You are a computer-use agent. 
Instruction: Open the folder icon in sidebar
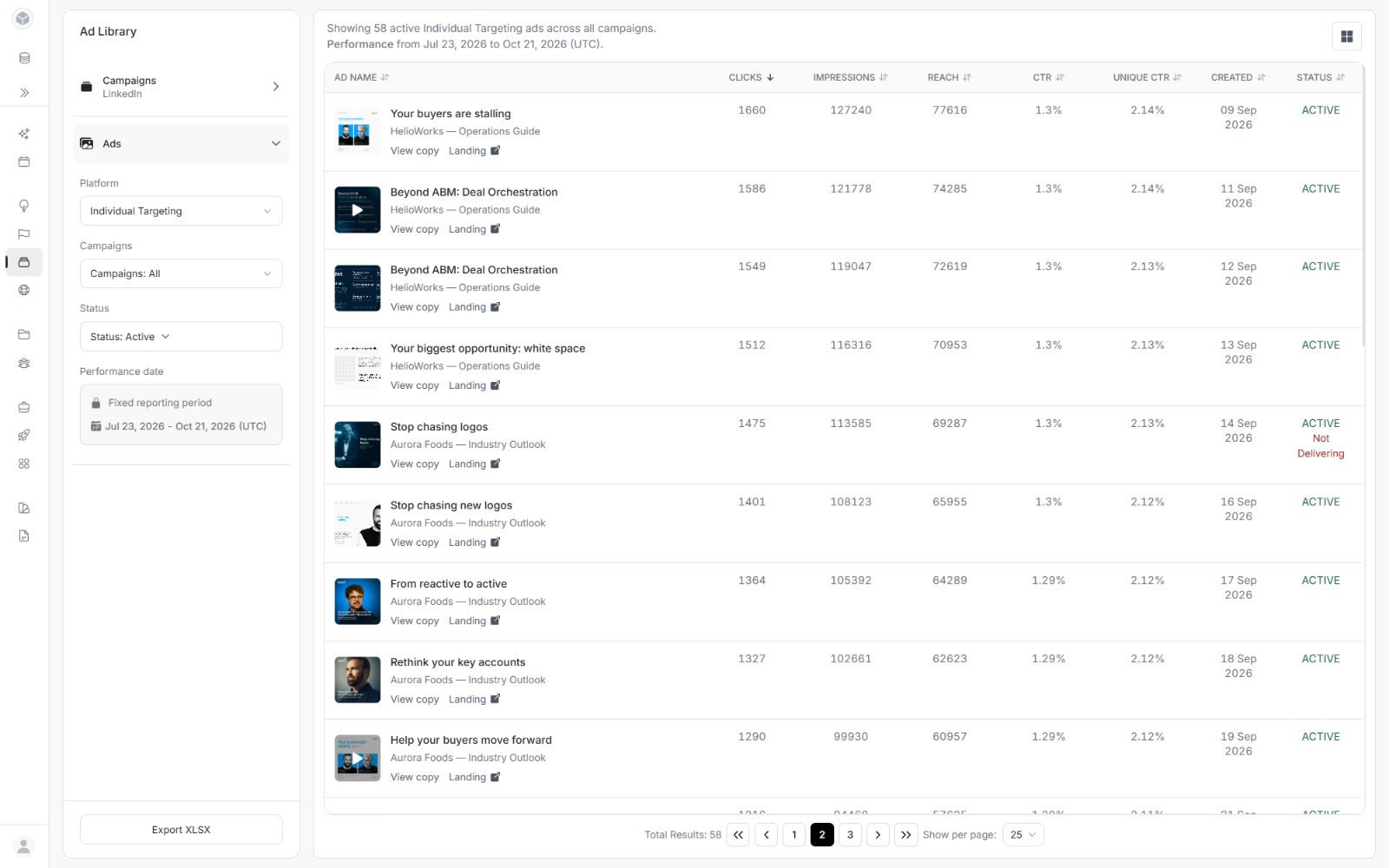tap(24, 334)
